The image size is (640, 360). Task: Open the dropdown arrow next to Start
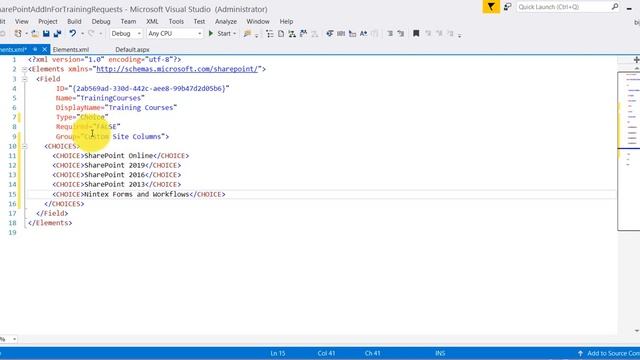pos(235,34)
